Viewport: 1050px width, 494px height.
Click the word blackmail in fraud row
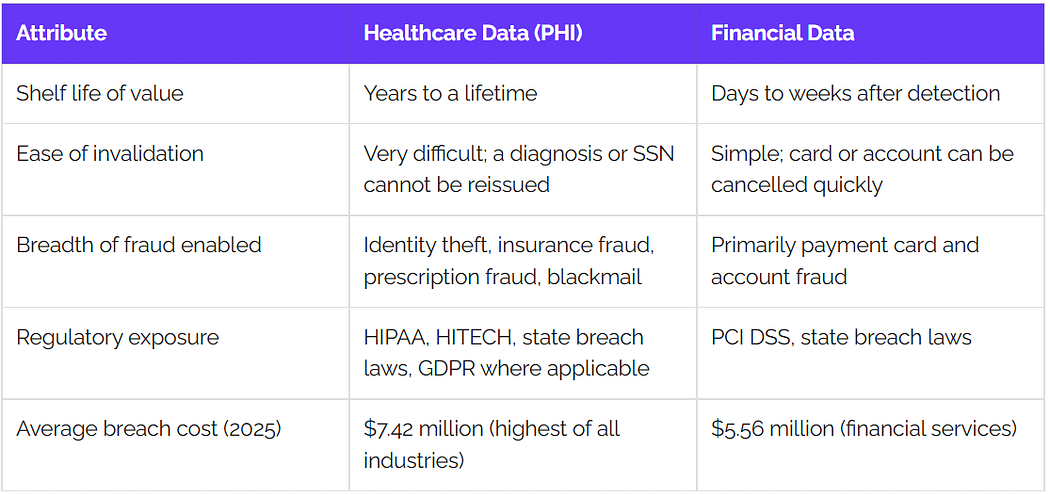[595, 276]
